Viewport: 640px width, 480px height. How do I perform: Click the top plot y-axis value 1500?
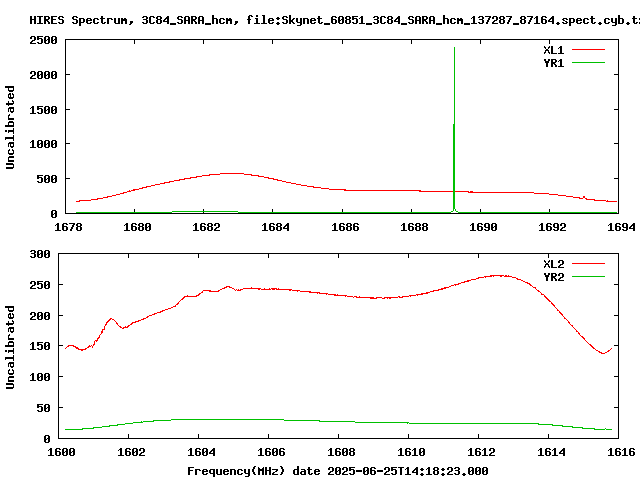click(43, 110)
